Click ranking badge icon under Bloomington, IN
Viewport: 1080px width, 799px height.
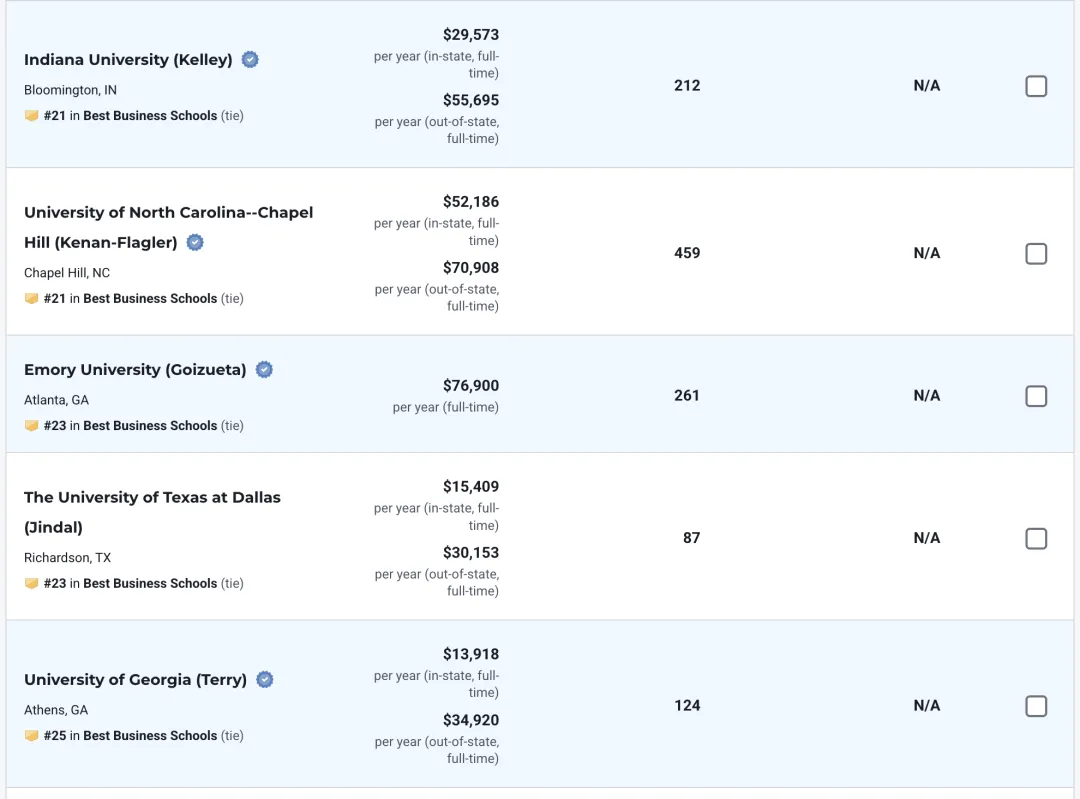coord(31,116)
